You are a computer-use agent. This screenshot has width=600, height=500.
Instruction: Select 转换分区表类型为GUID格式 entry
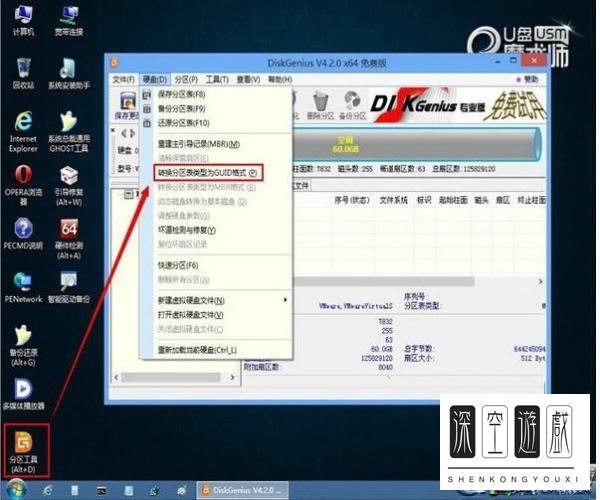(x=208, y=173)
